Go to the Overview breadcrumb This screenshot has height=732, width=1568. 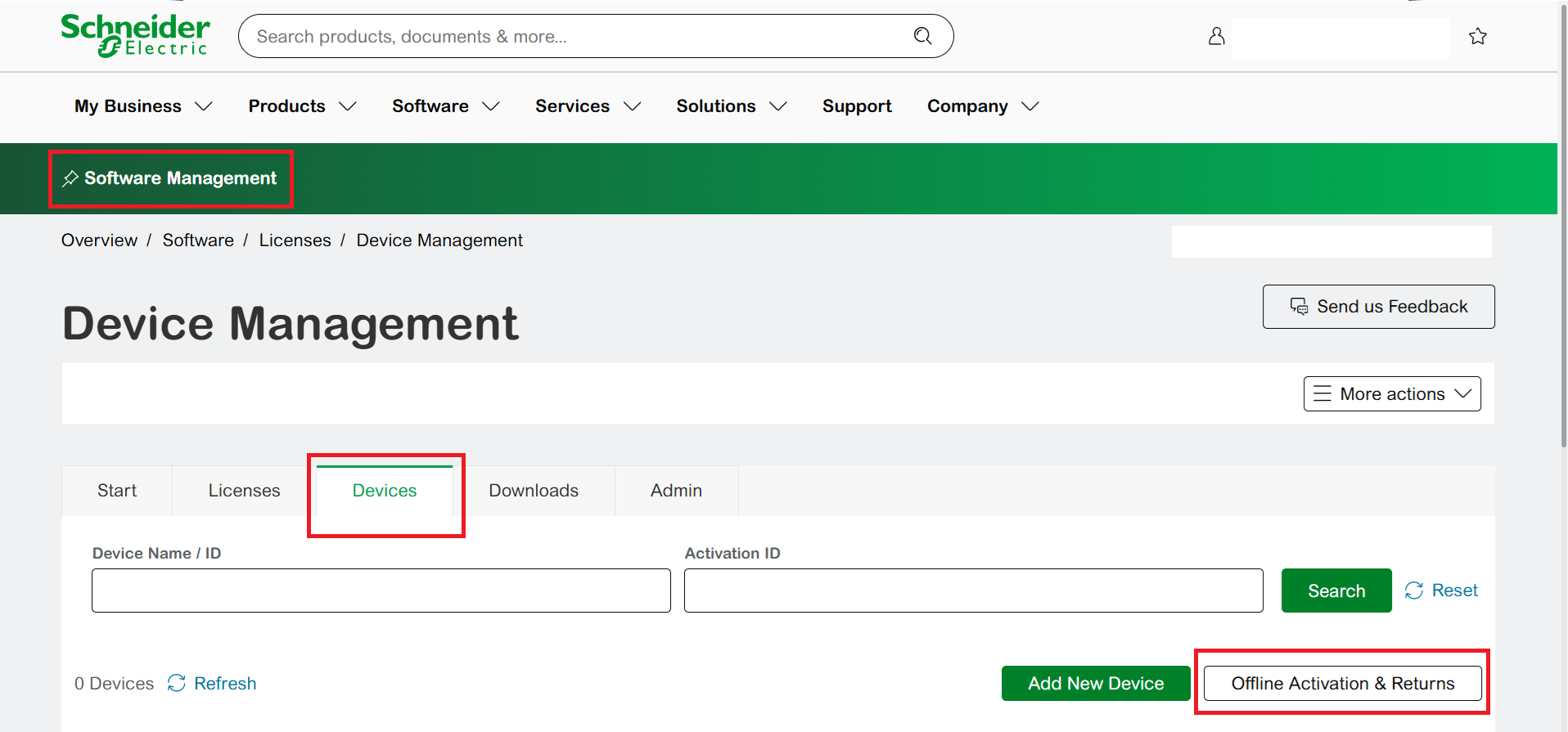[99, 240]
